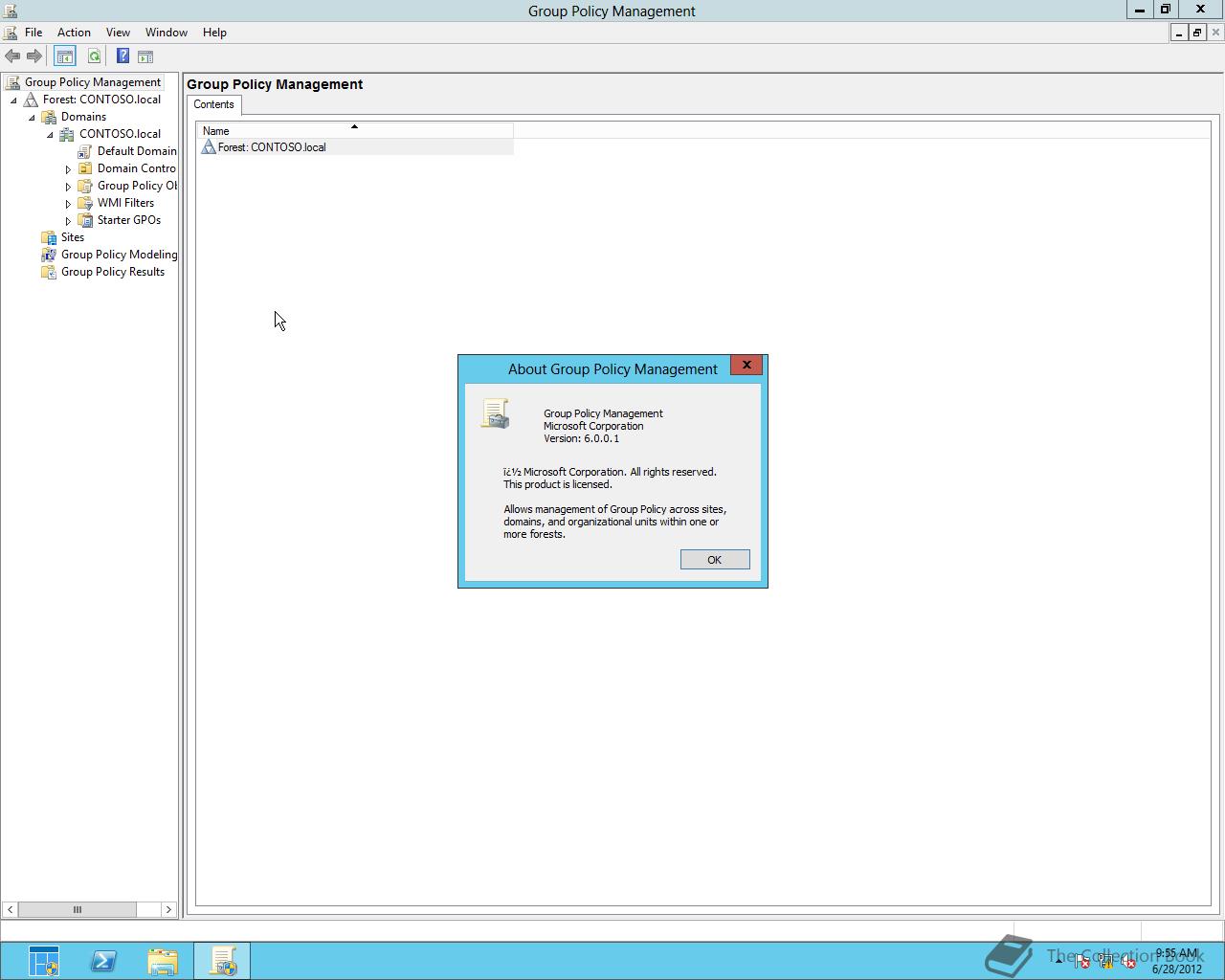Screen dimensions: 1225x980
Task: Click the Domains folder icon in tree
Action: click(x=49, y=117)
